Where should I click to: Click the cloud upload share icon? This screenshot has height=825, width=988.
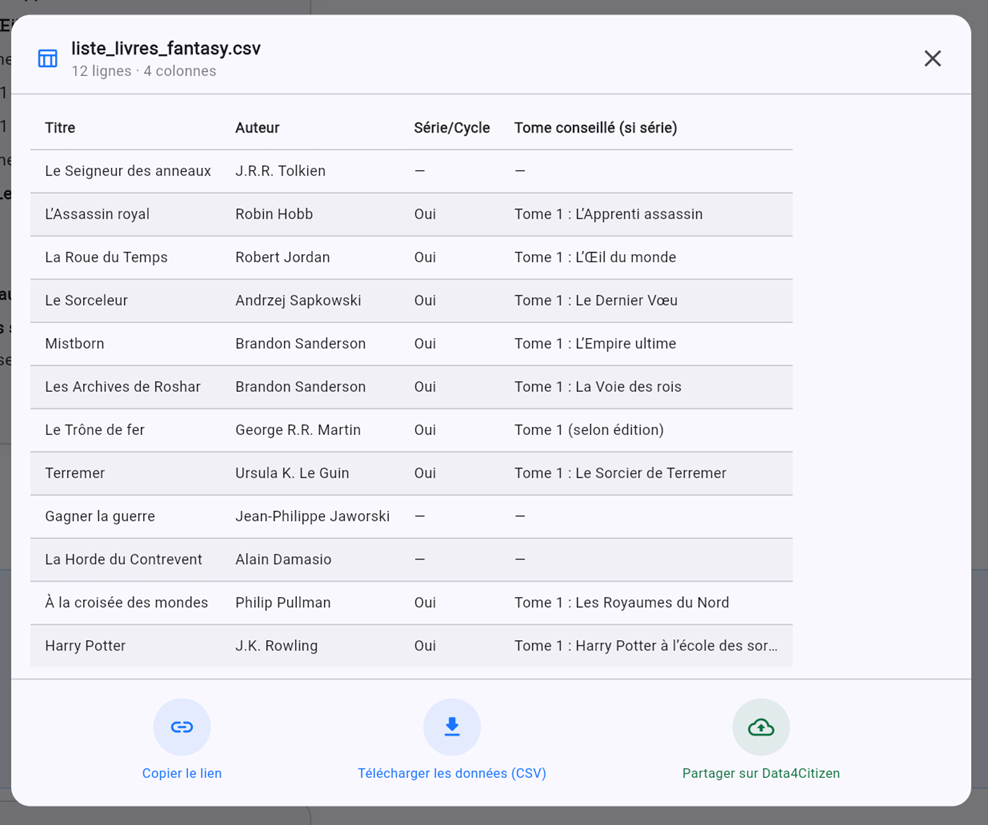click(x=761, y=727)
